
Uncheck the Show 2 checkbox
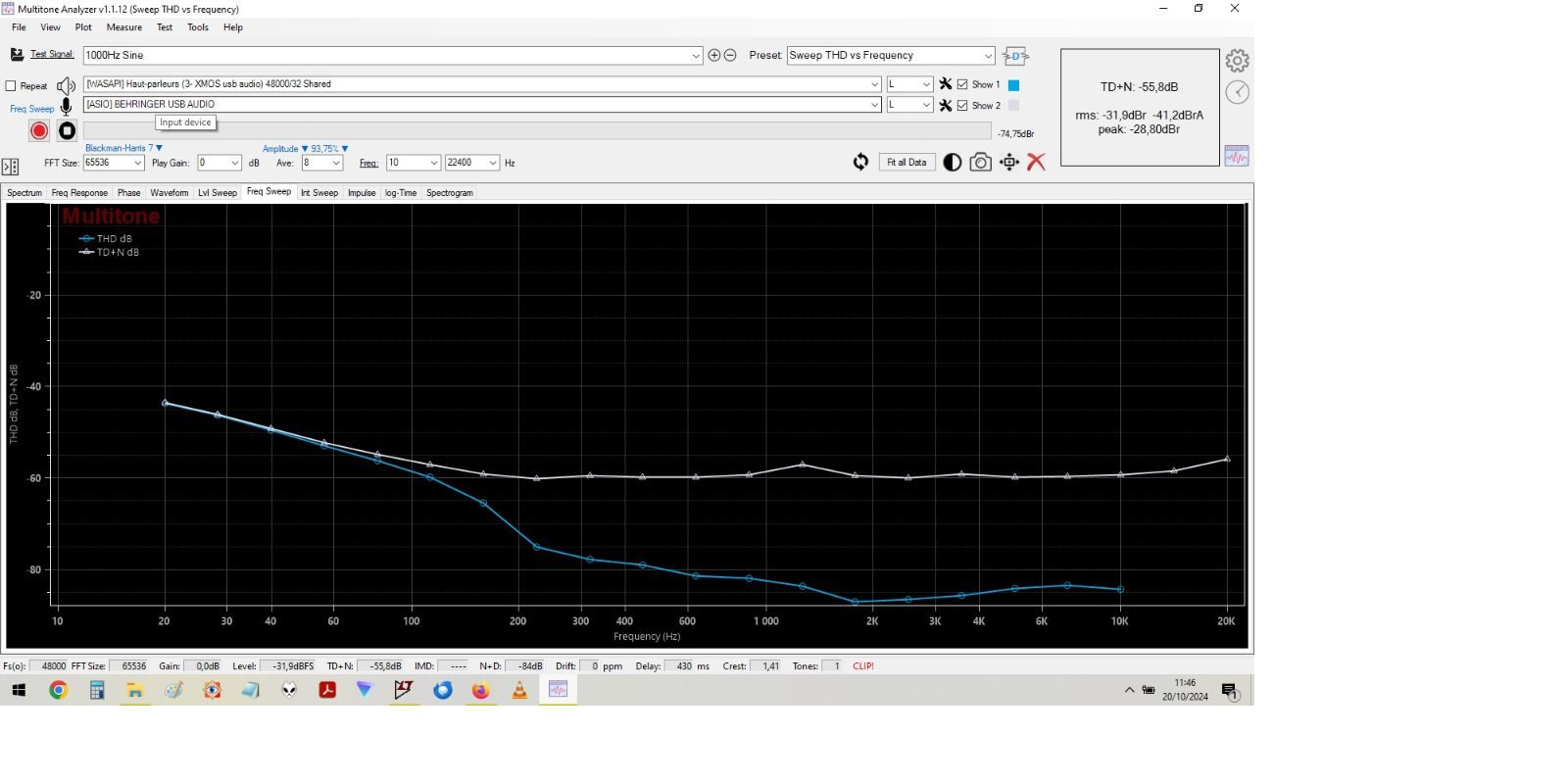962,105
